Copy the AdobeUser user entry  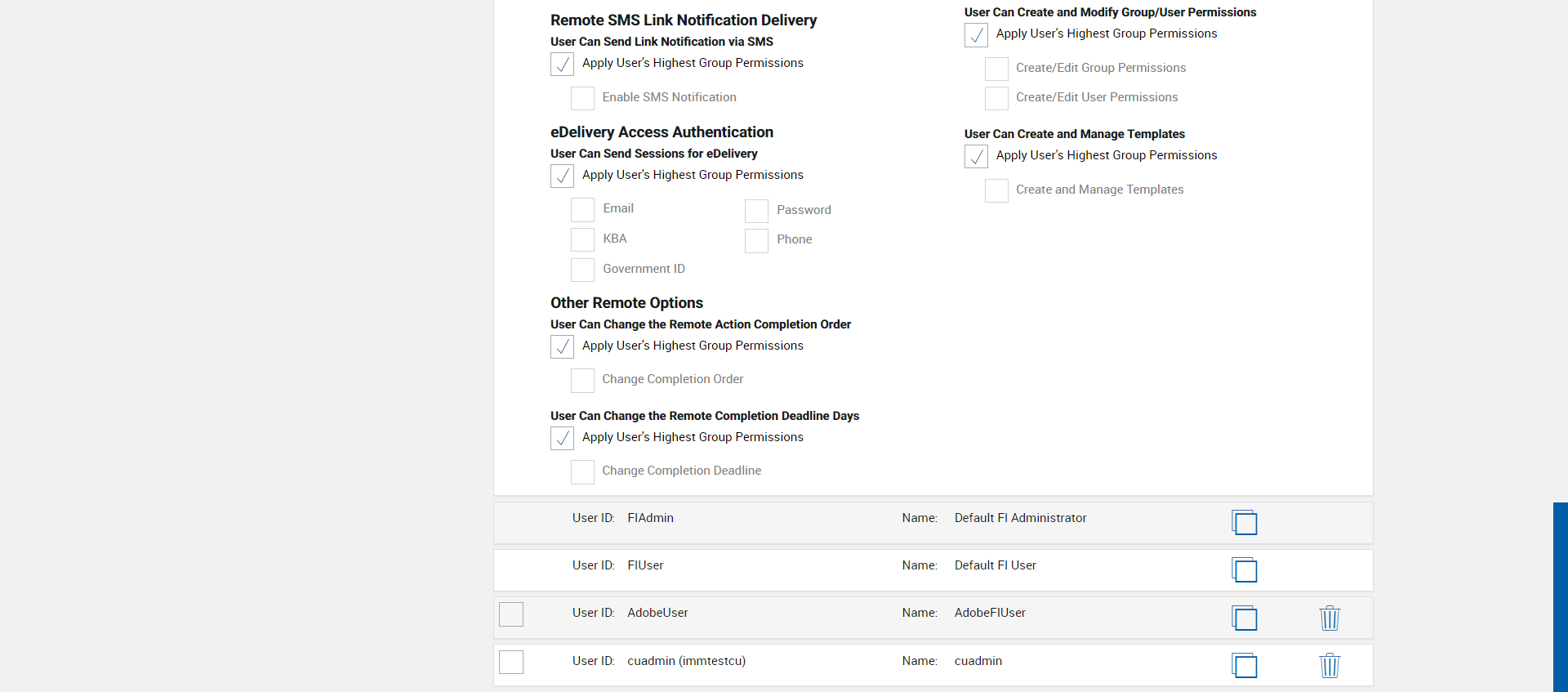(1244, 618)
